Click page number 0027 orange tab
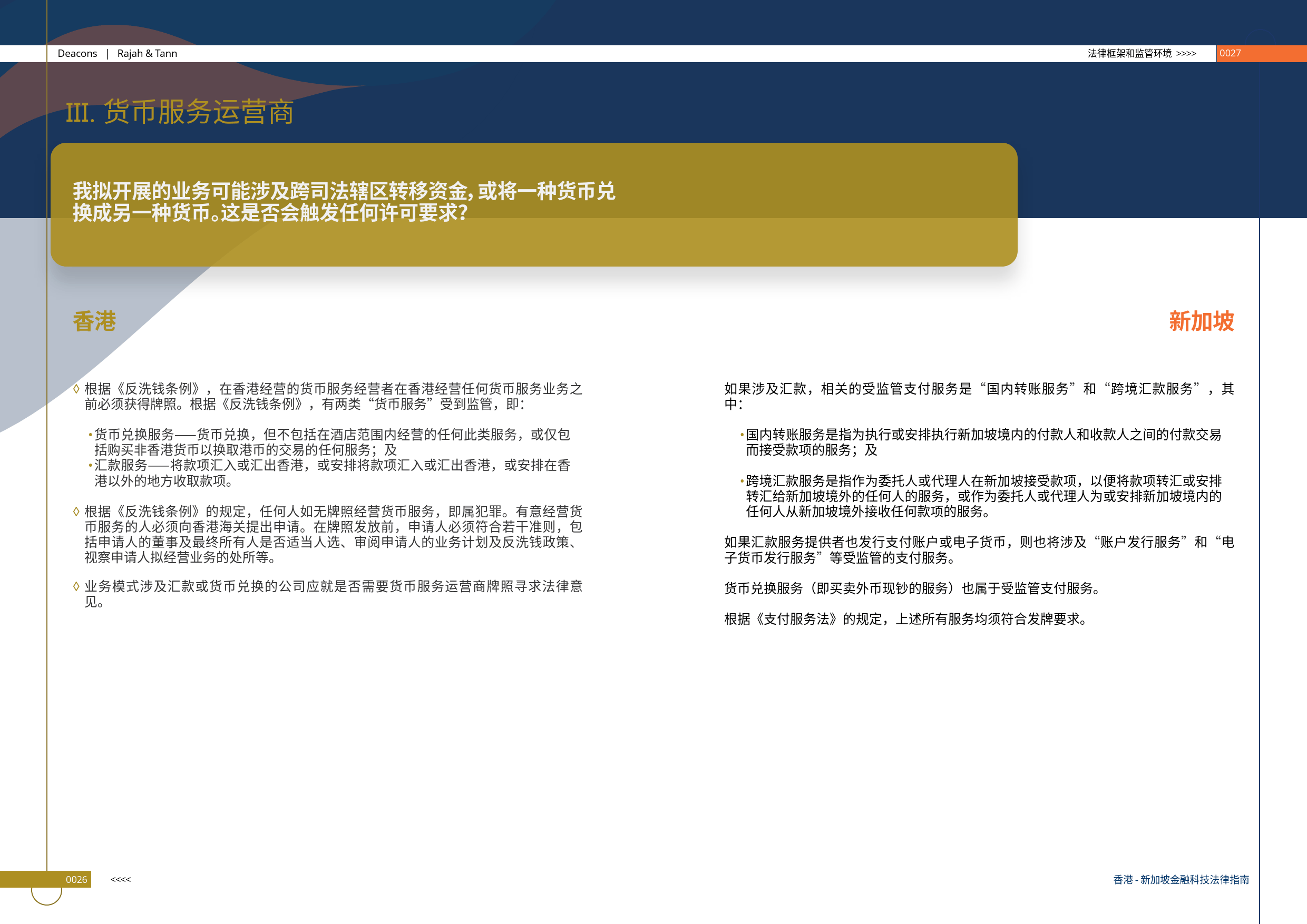The image size is (1307, 924). pos(1261,54)
